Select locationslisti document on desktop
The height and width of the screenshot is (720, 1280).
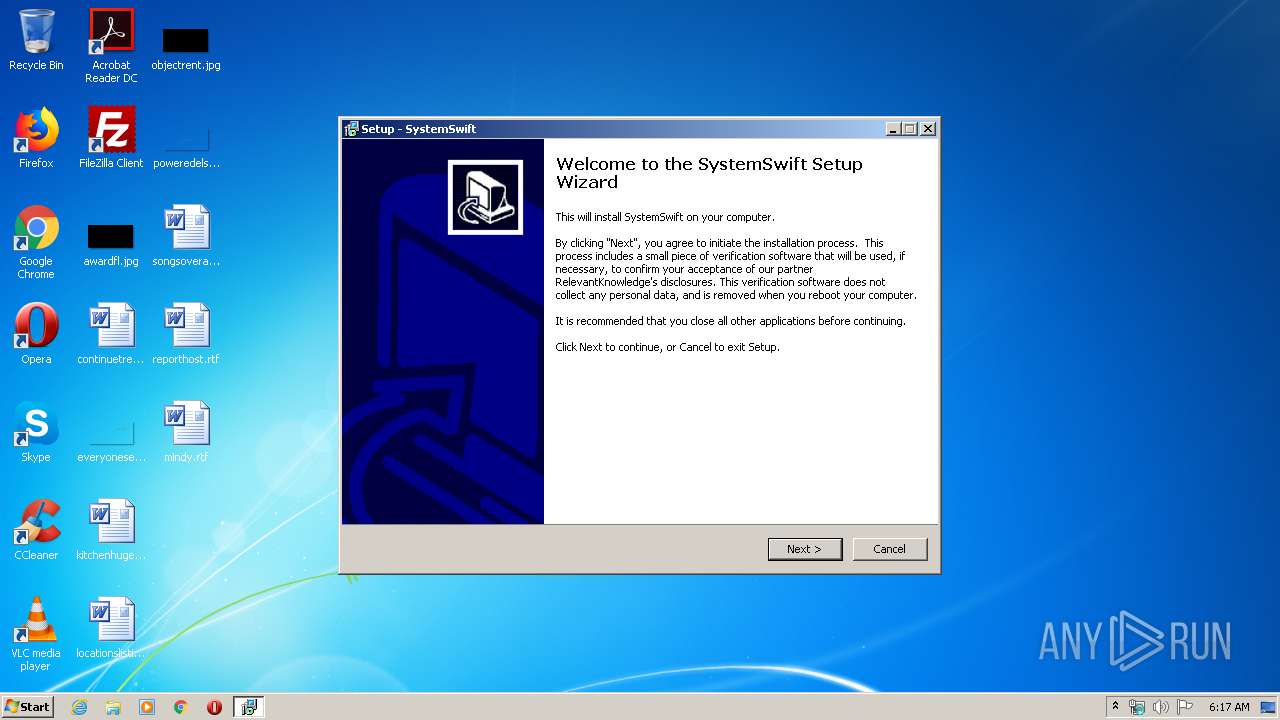(x=111, y=628)
